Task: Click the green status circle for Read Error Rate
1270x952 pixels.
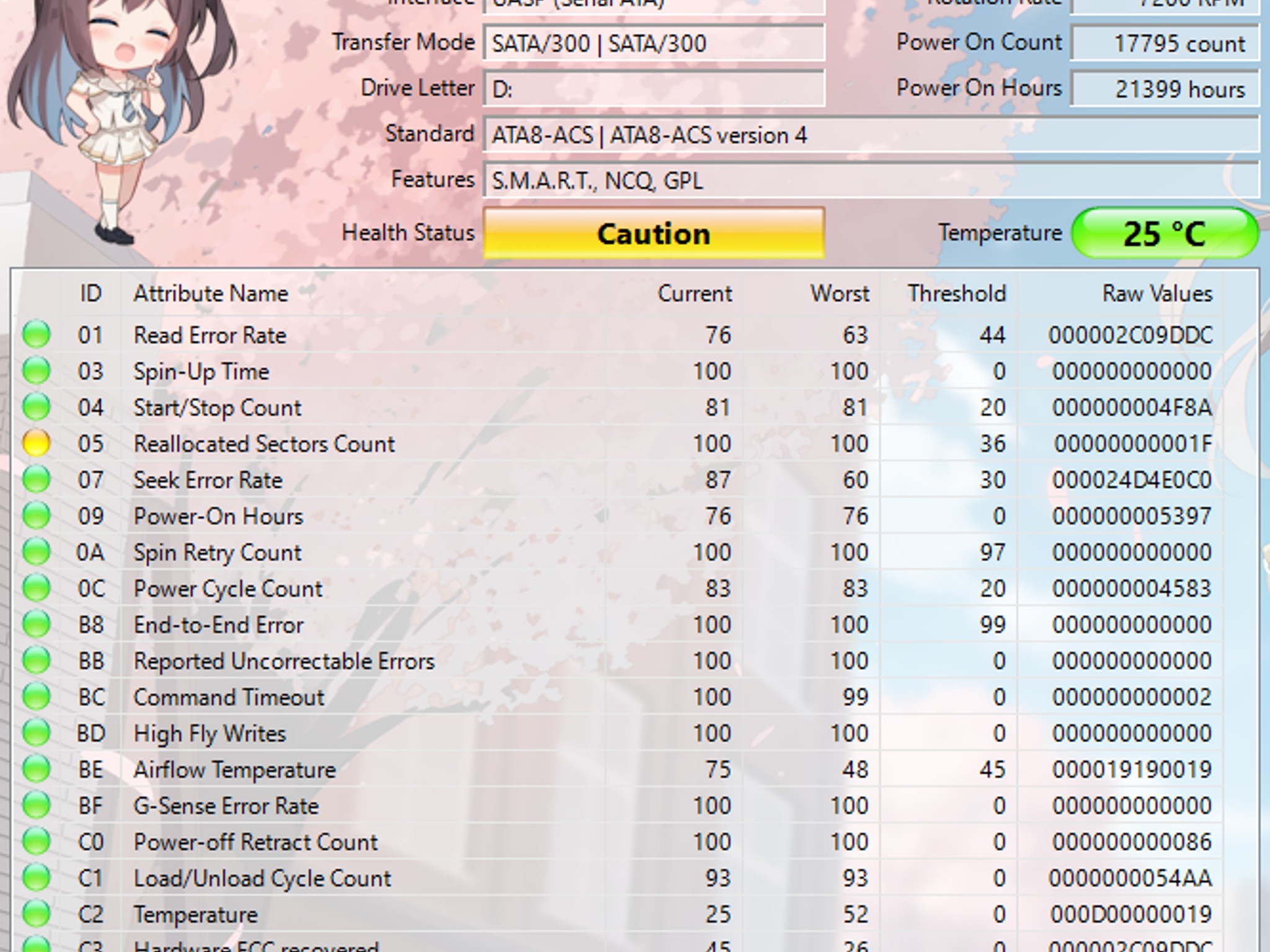Action: pos(37,335)
